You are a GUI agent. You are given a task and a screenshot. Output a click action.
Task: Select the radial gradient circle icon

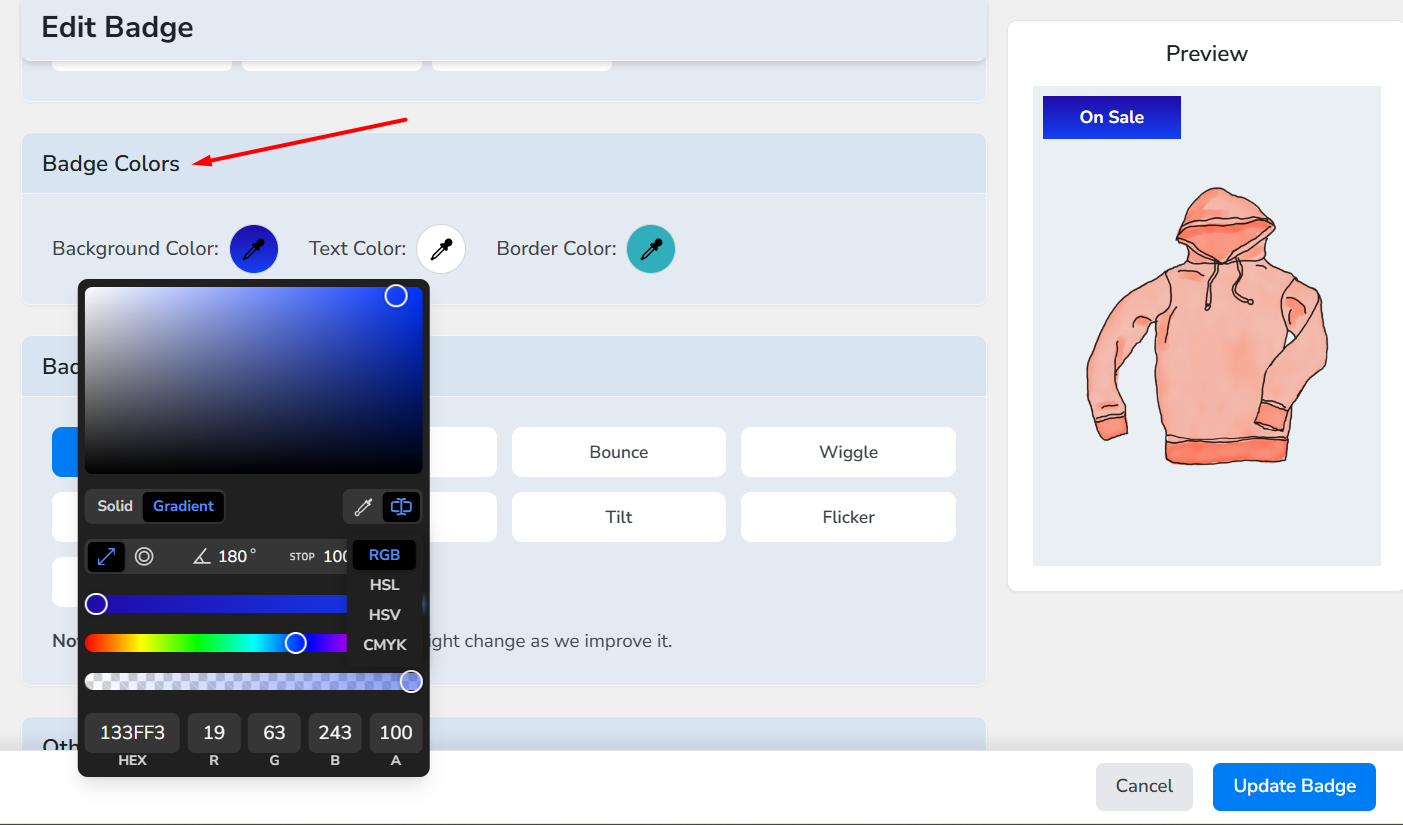tap(144, 556)
